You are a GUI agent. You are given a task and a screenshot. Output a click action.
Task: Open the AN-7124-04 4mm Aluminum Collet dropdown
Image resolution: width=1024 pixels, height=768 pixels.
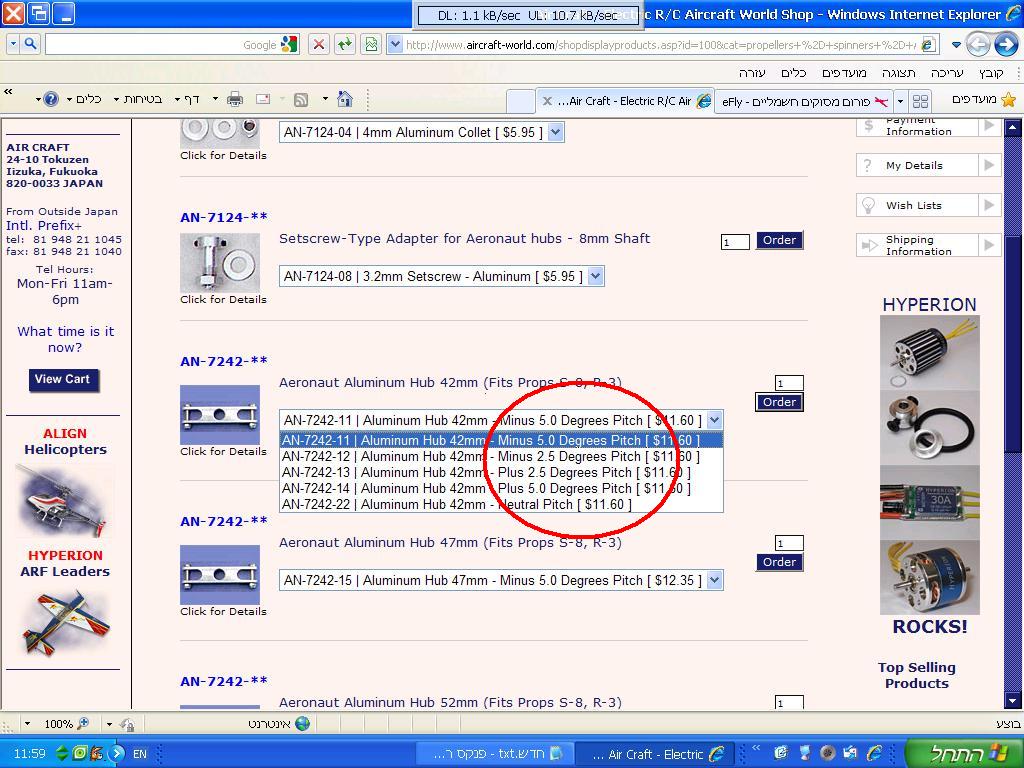tap(555, 133)
